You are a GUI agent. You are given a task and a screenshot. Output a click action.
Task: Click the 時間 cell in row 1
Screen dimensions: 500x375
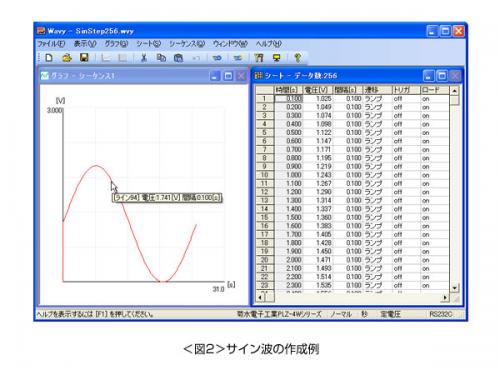click(x=288, y=99)
